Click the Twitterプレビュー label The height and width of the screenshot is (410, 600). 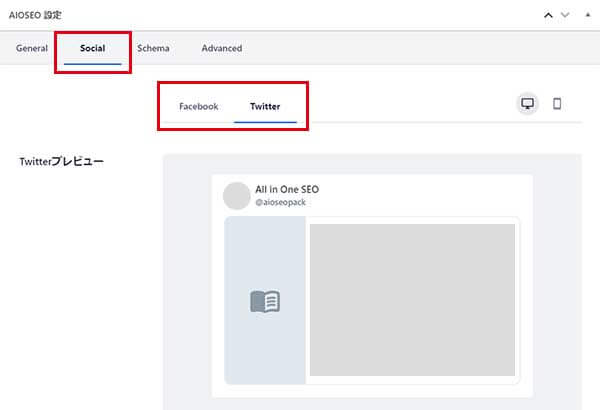pos(61,161)
